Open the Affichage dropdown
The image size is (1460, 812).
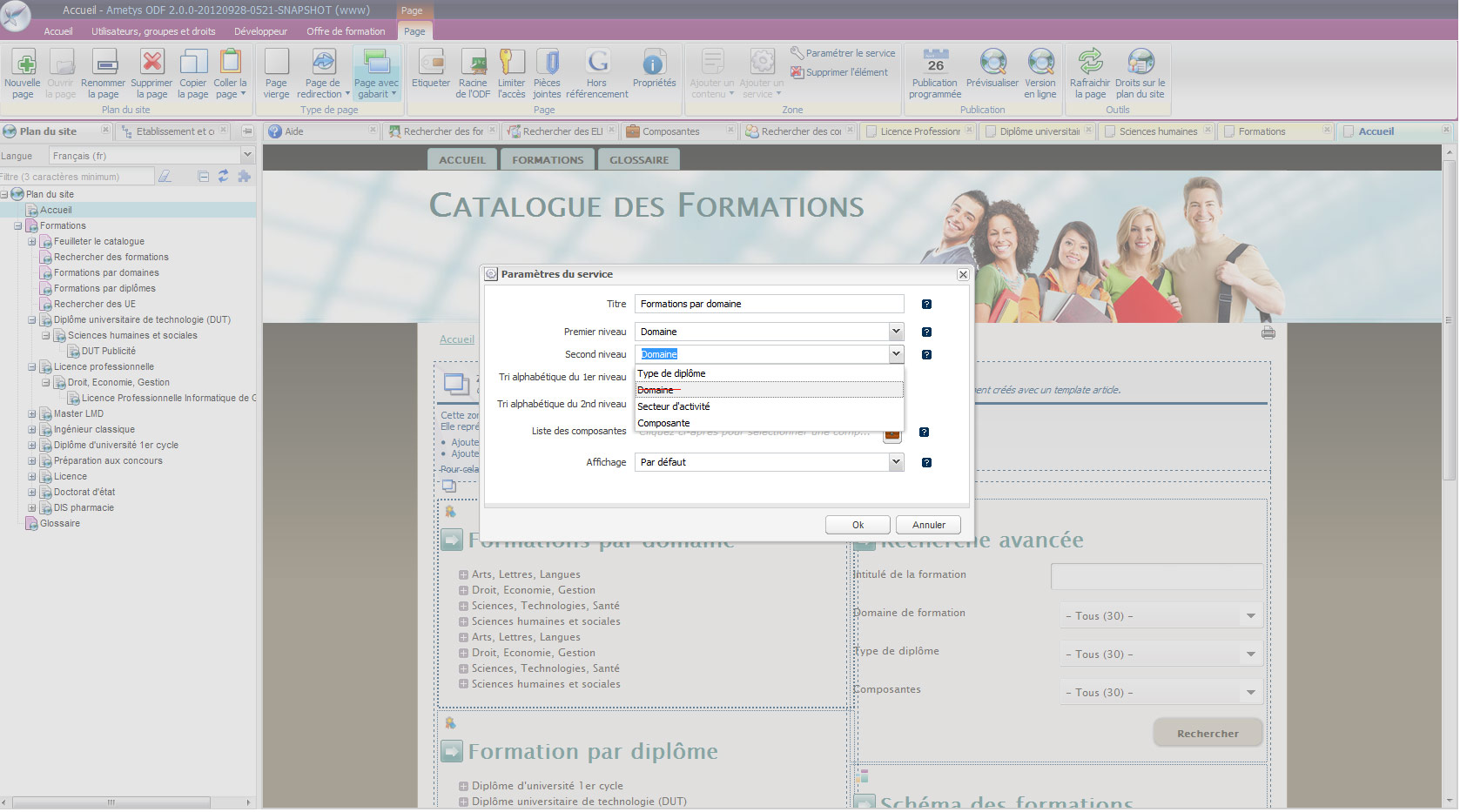896,463
